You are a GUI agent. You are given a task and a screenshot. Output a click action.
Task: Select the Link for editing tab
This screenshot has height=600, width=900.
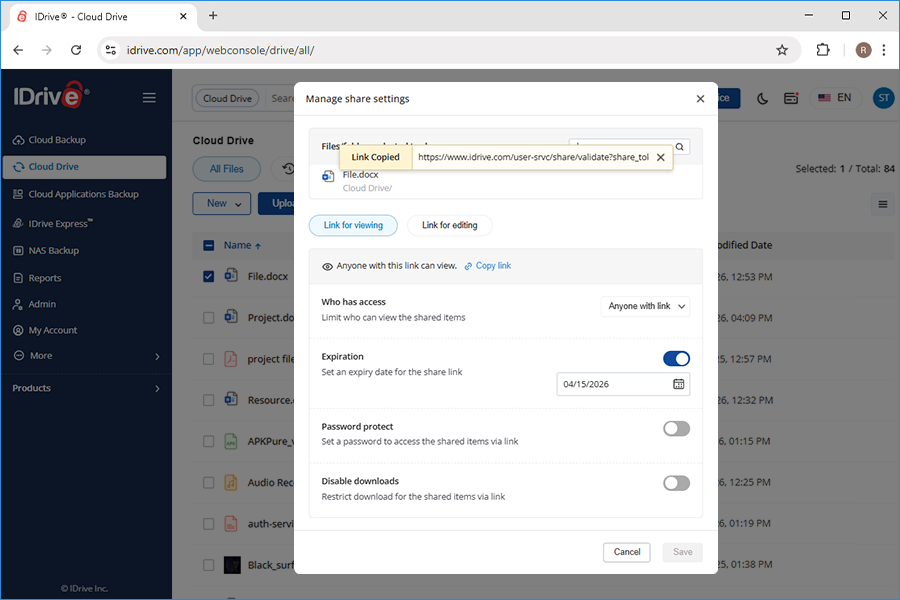(x=449, y=225)
